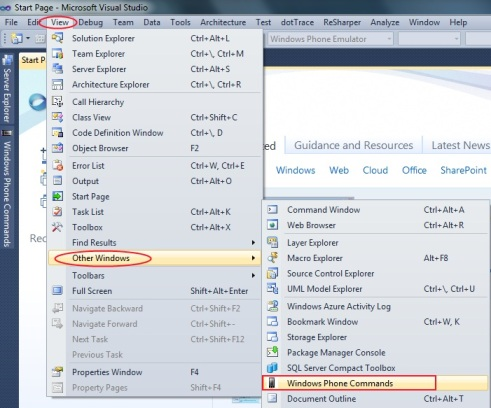Click the Bookmark Window icon
Viewport: 491px width, 408px height.
tap(272, 322)
